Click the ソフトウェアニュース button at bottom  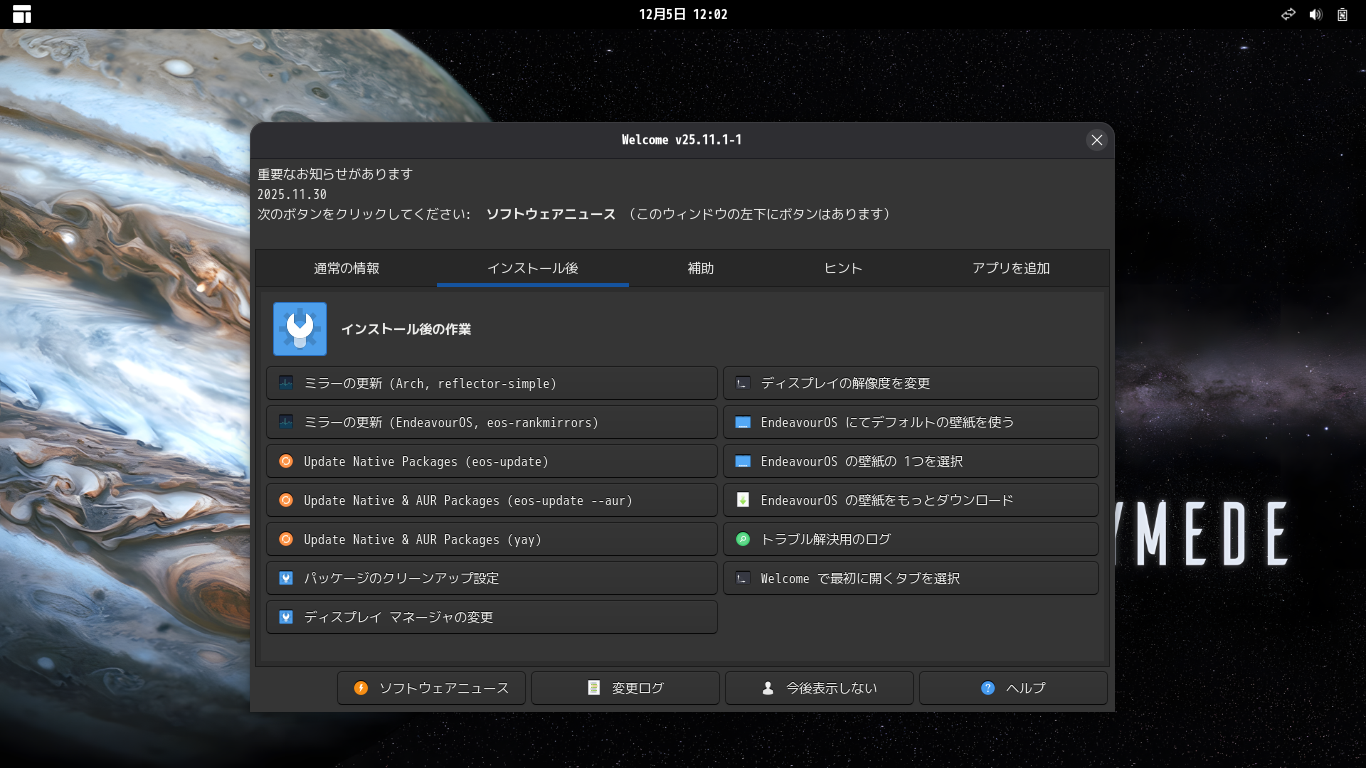432,688
